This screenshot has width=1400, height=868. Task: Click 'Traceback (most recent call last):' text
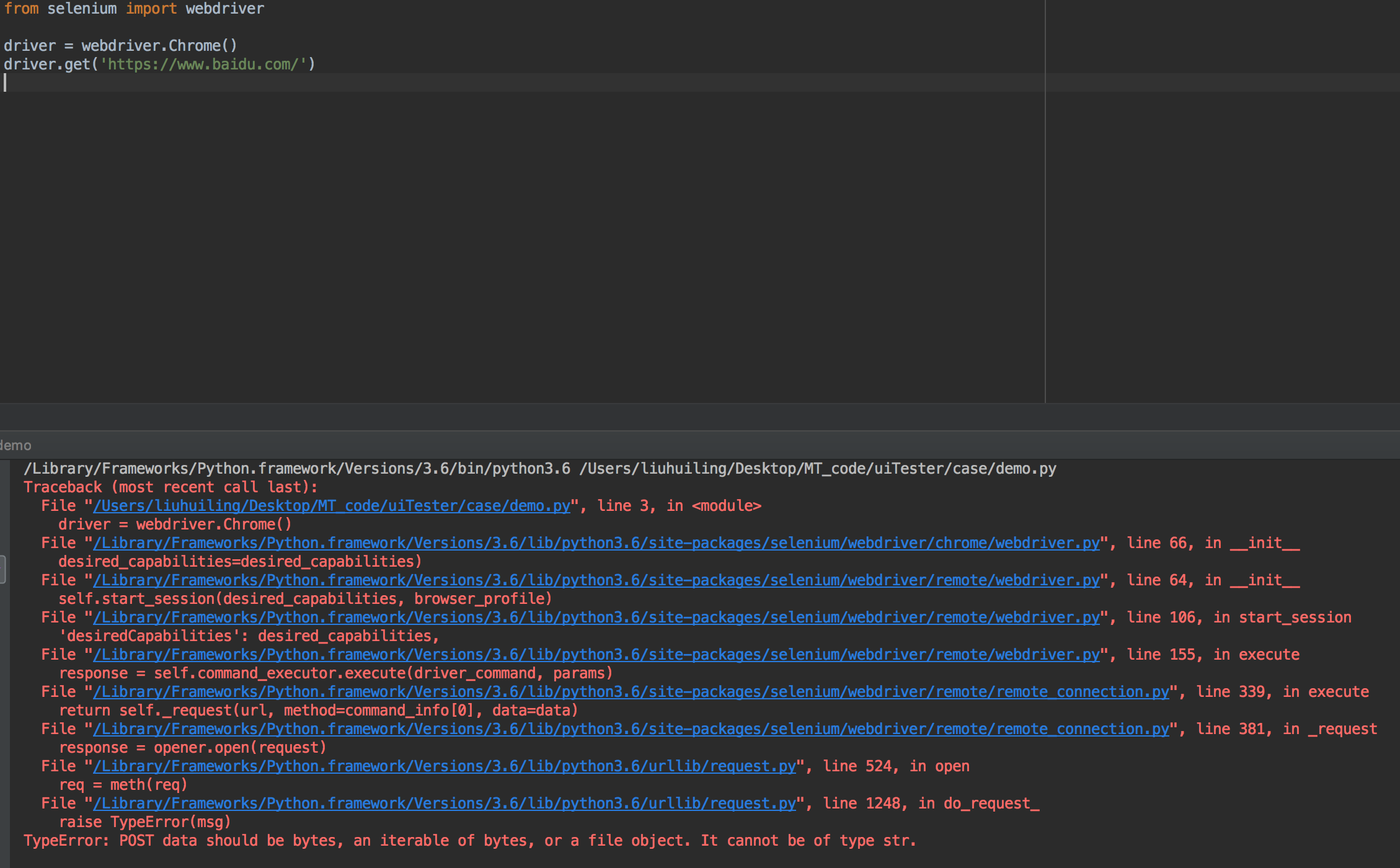click(x=171, y=487)
